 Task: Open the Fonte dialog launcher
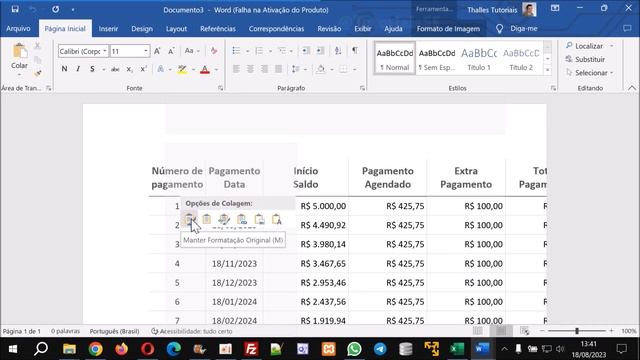220,88
